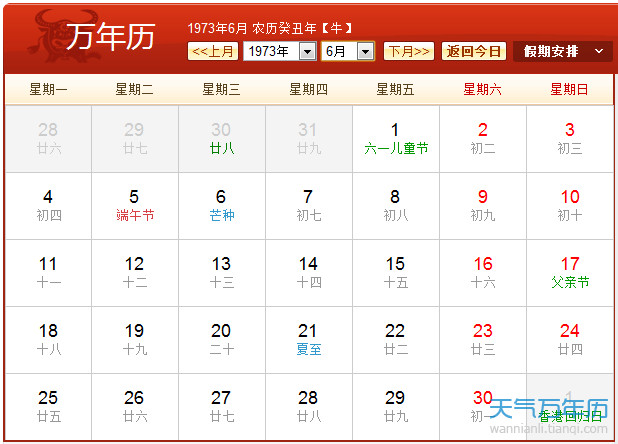Select June 24 廿四

coord(570,340)
